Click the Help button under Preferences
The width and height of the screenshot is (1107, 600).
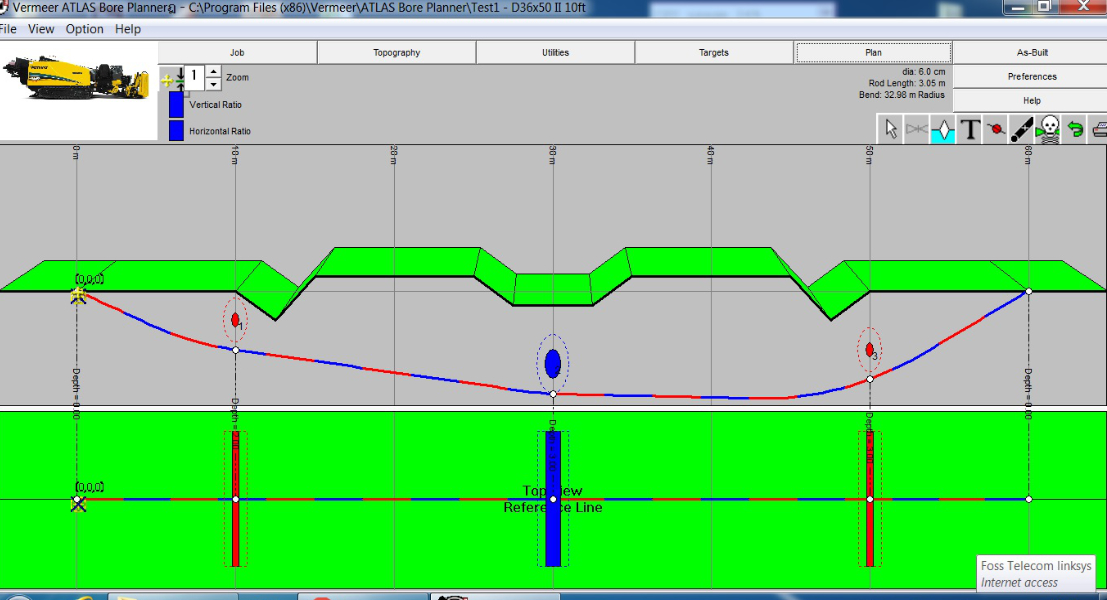point(1032,100)
